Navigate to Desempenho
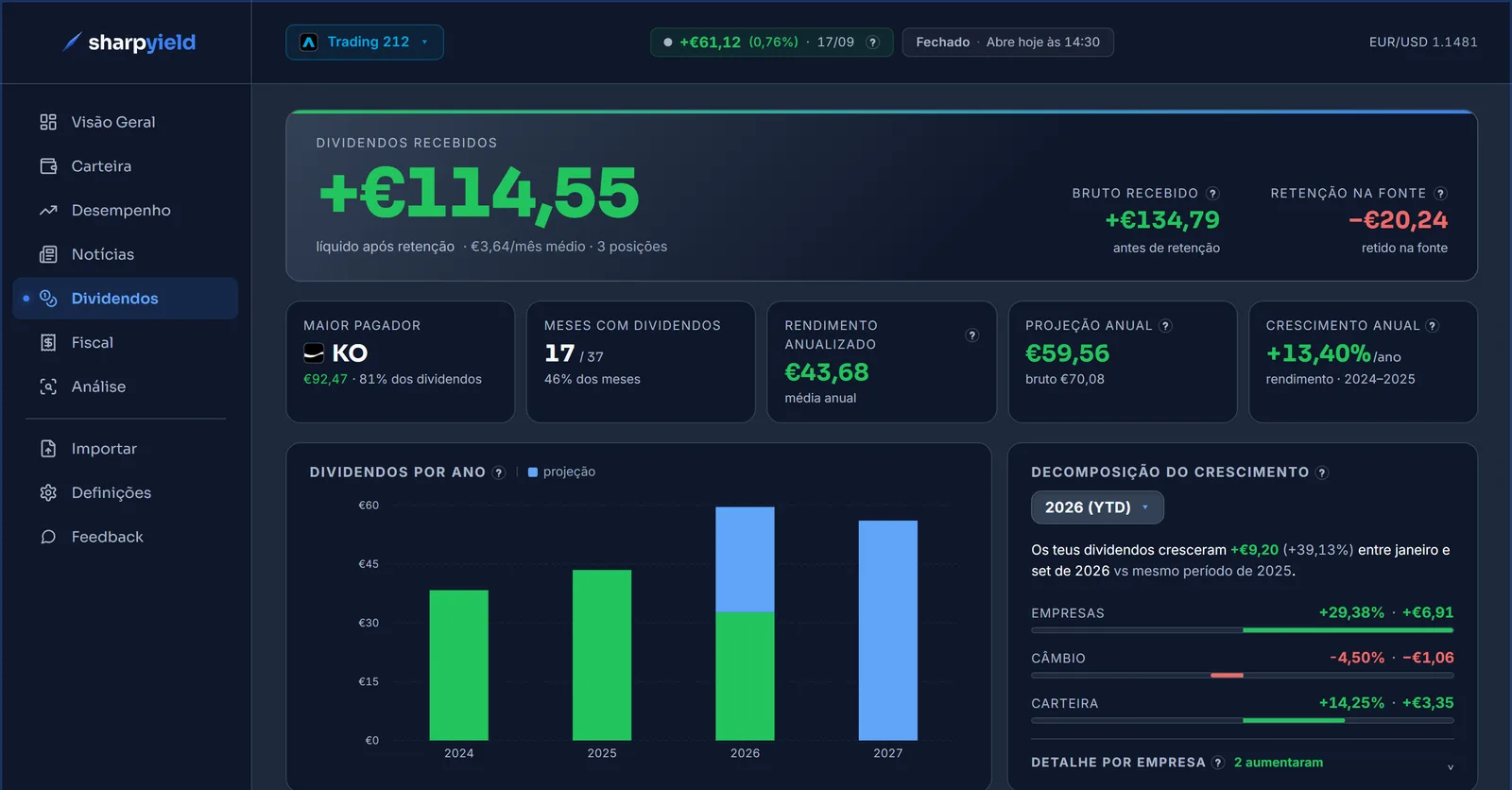Screen dimensions: 1512x790 [126, 210]
